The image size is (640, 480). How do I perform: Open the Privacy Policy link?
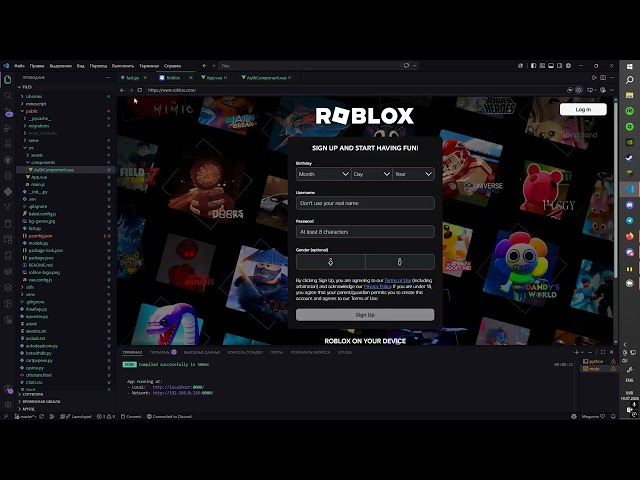click(378, 287)
